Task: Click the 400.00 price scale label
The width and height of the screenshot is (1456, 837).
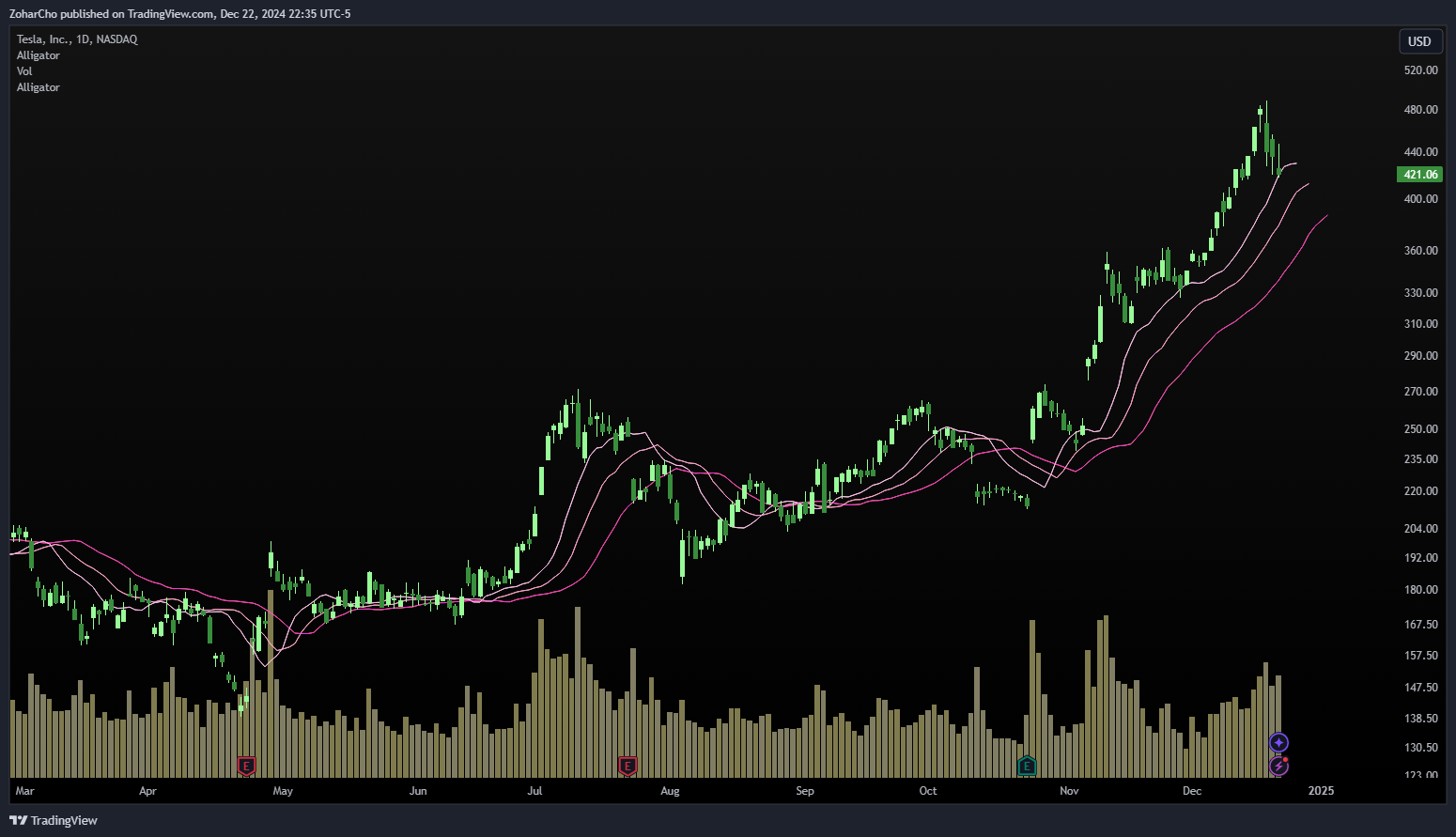Action: click(x=1420, y=199)
